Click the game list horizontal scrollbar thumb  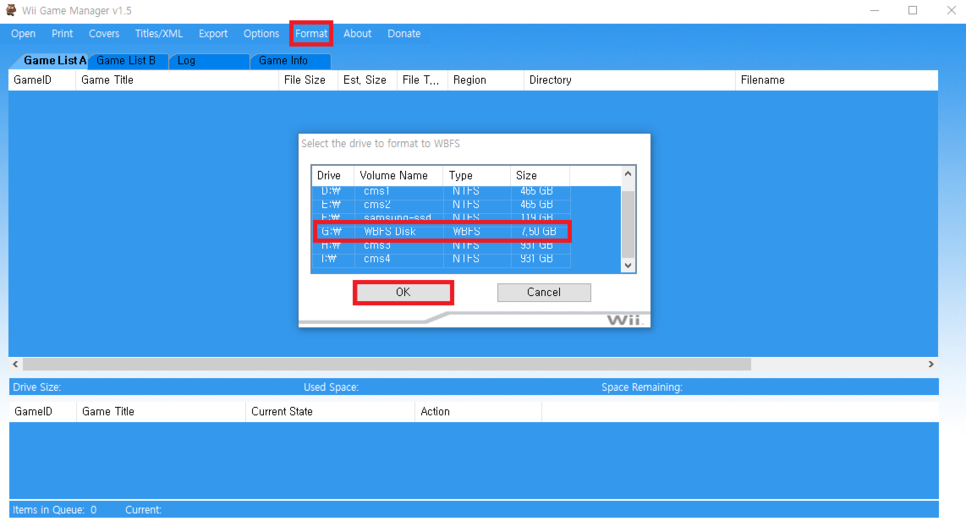[x=387, y=364]
